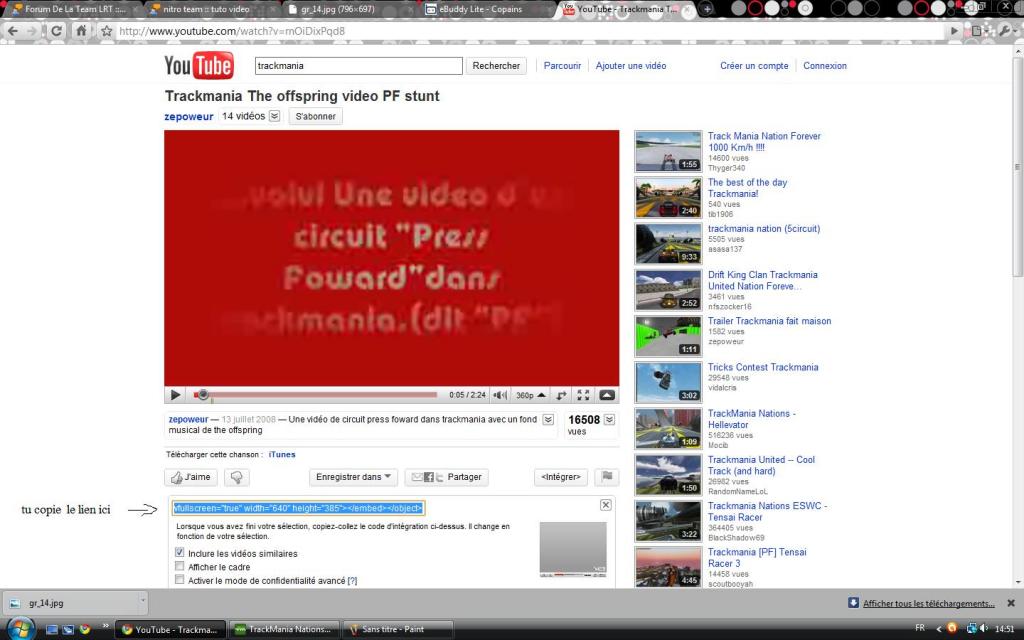Click the YouTube search field
This screenshot has height=640, width=1024.
tap(359, 65)
